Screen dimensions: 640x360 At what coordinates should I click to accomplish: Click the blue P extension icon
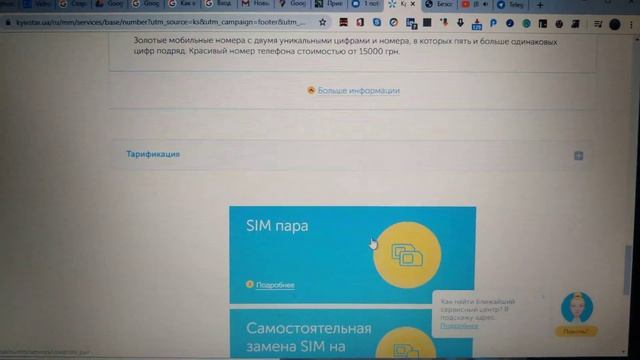pyautogui.click(x=493, y=24)
